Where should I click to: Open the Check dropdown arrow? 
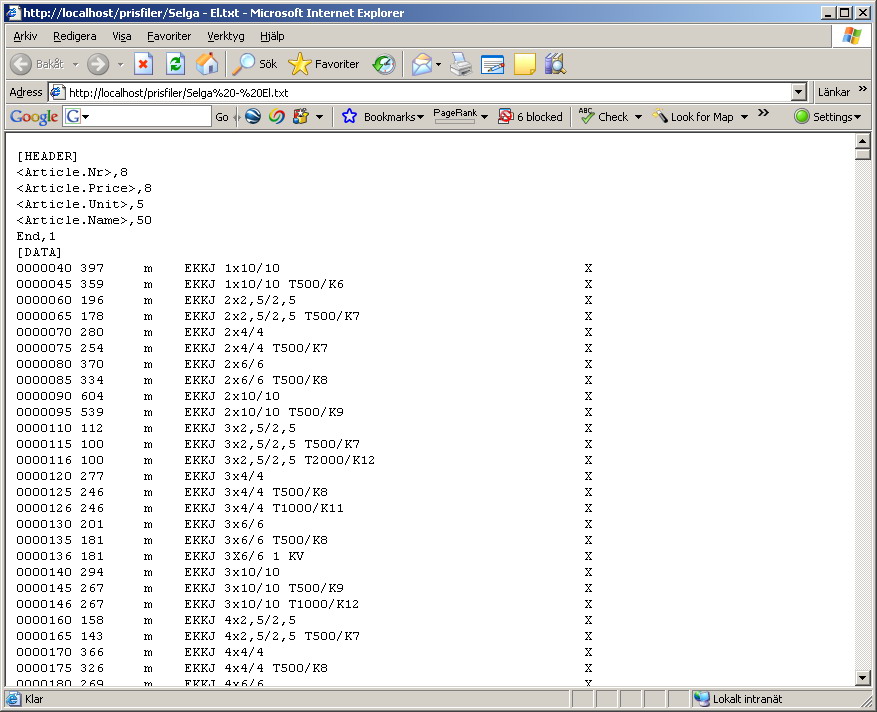pyautogui.click(x=638, y=117)
